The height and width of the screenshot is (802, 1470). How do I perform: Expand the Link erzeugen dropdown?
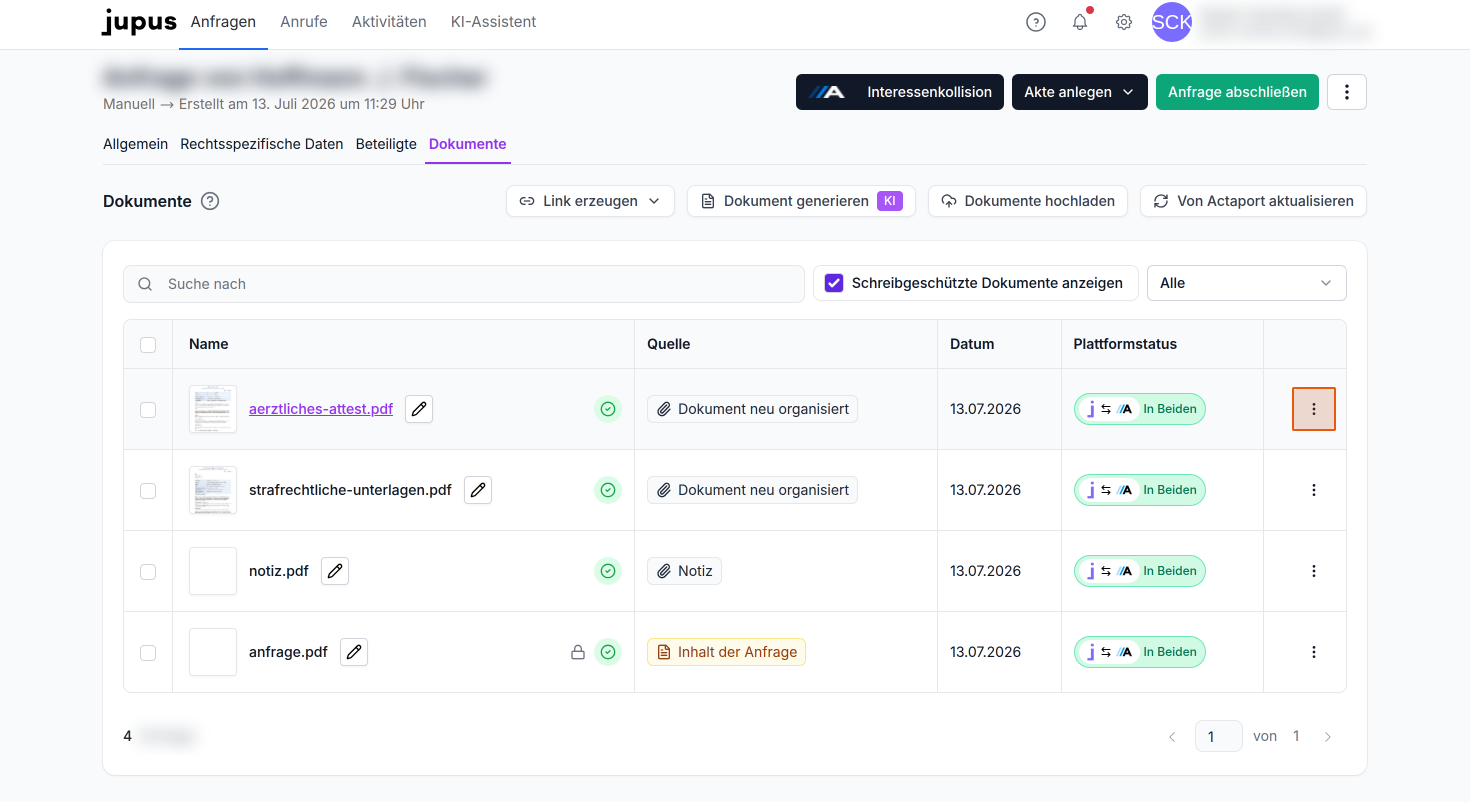pos(590,201)
